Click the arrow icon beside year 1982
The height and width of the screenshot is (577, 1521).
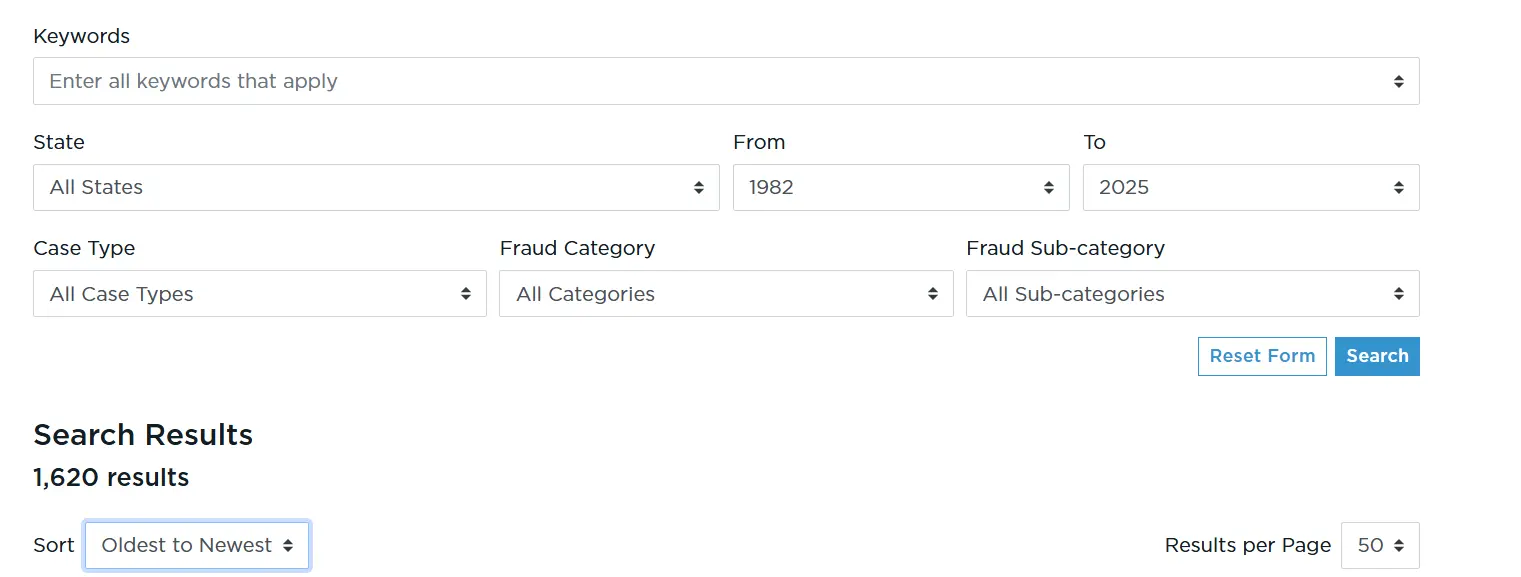point(1049,188)
